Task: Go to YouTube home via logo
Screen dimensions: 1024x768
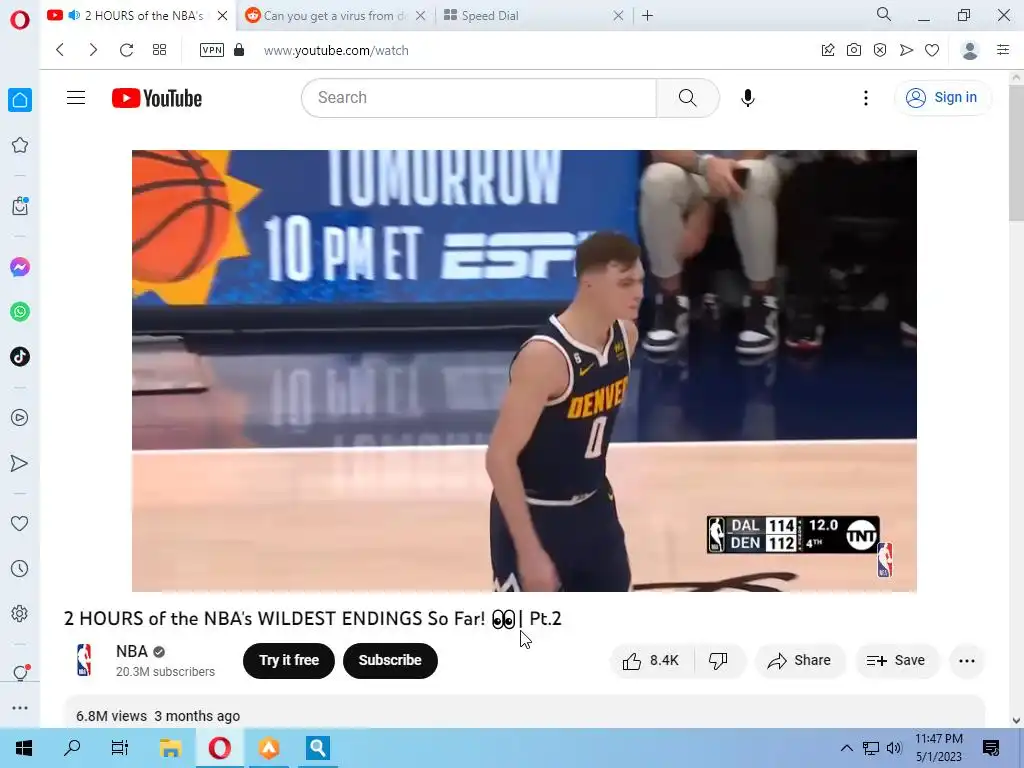Action: [x=157, y=98]
